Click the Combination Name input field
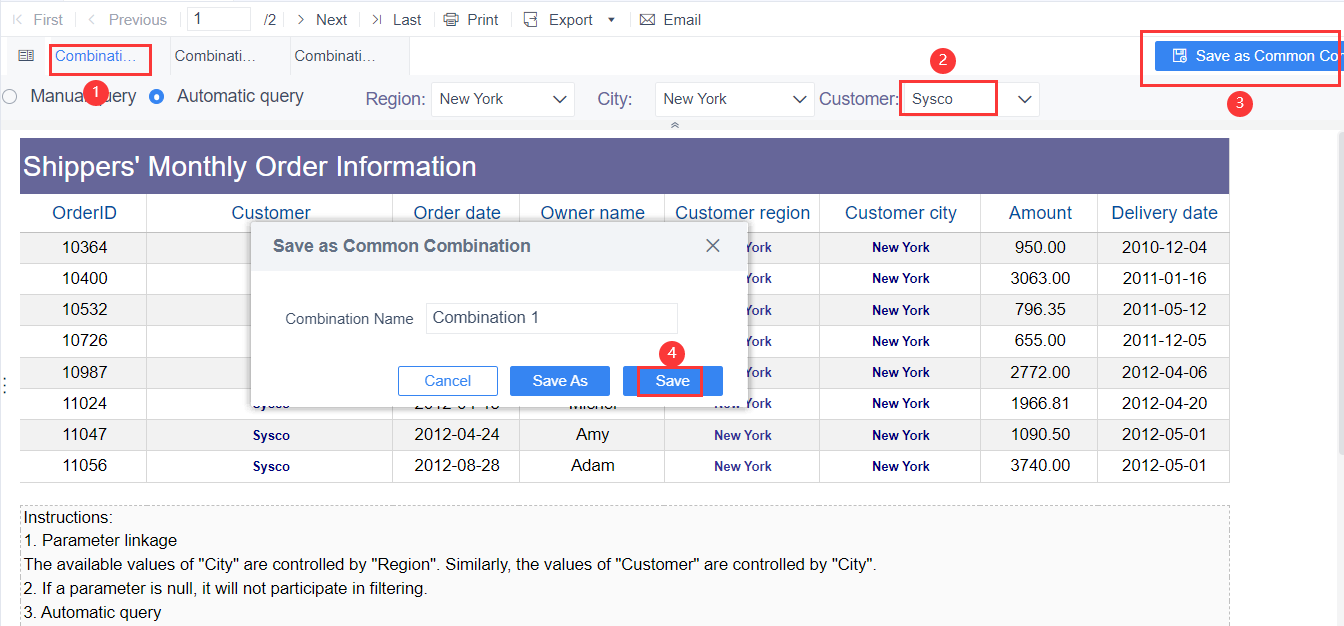The image size is (1344, 626). coord(552,318)
